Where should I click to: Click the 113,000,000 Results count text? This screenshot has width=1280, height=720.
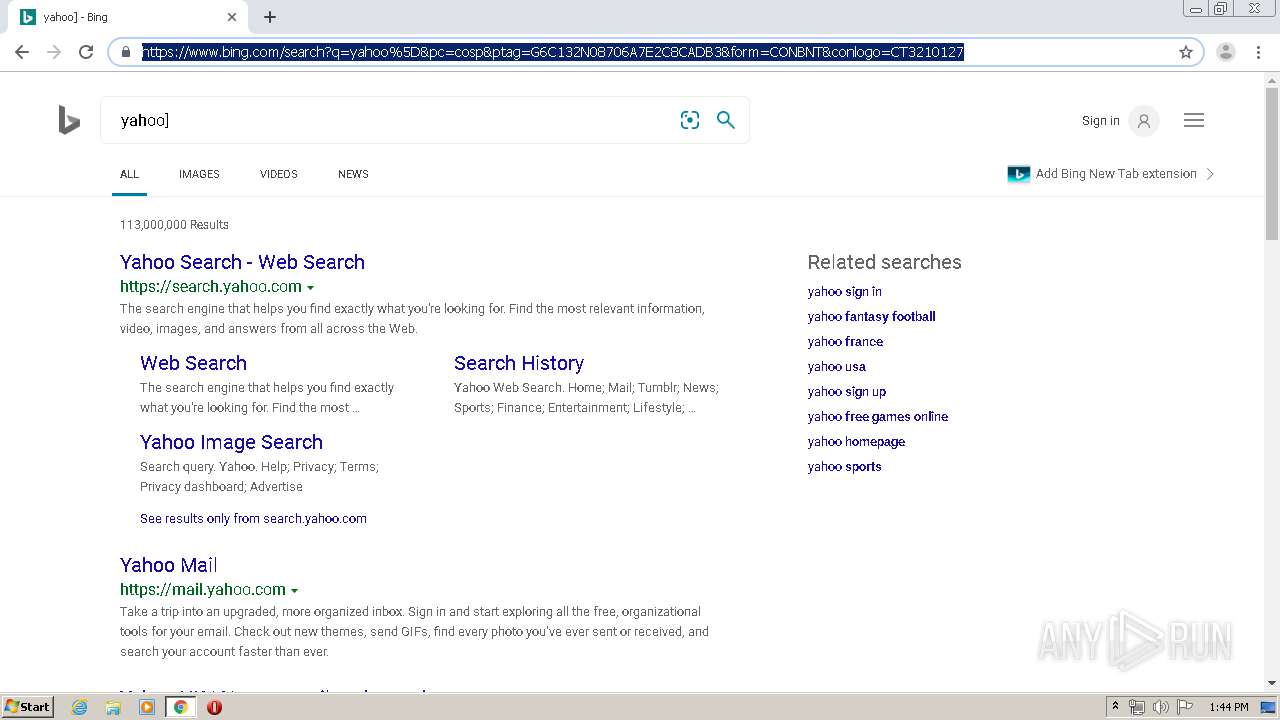pyautogui.click(x=174, y=225)
